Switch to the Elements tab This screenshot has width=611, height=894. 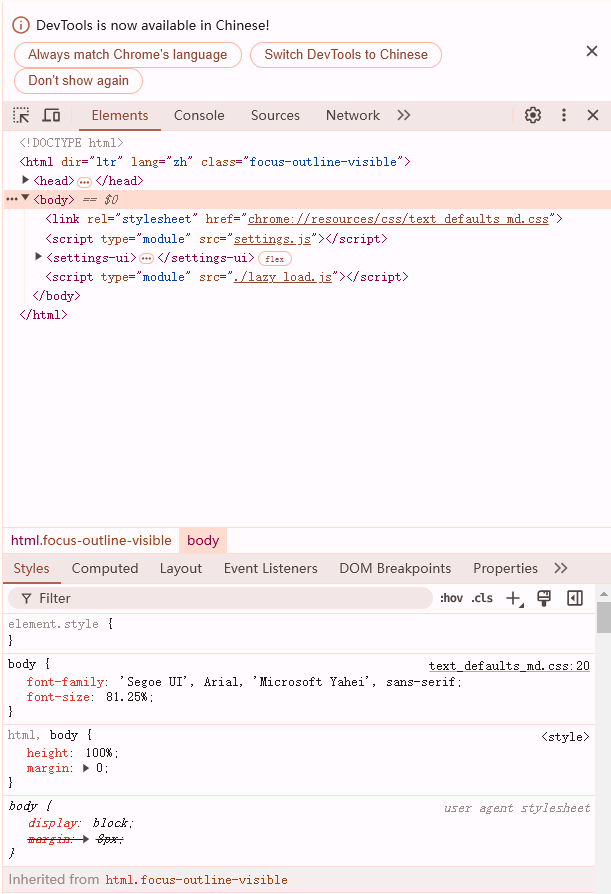[120, 115]
